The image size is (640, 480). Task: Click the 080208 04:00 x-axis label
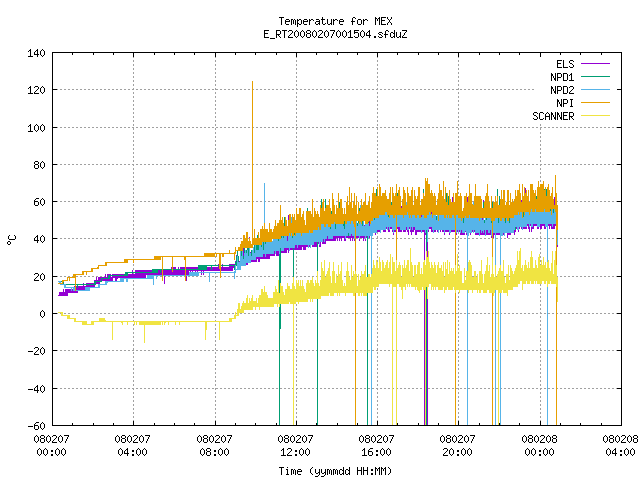(x=620, y=445)
